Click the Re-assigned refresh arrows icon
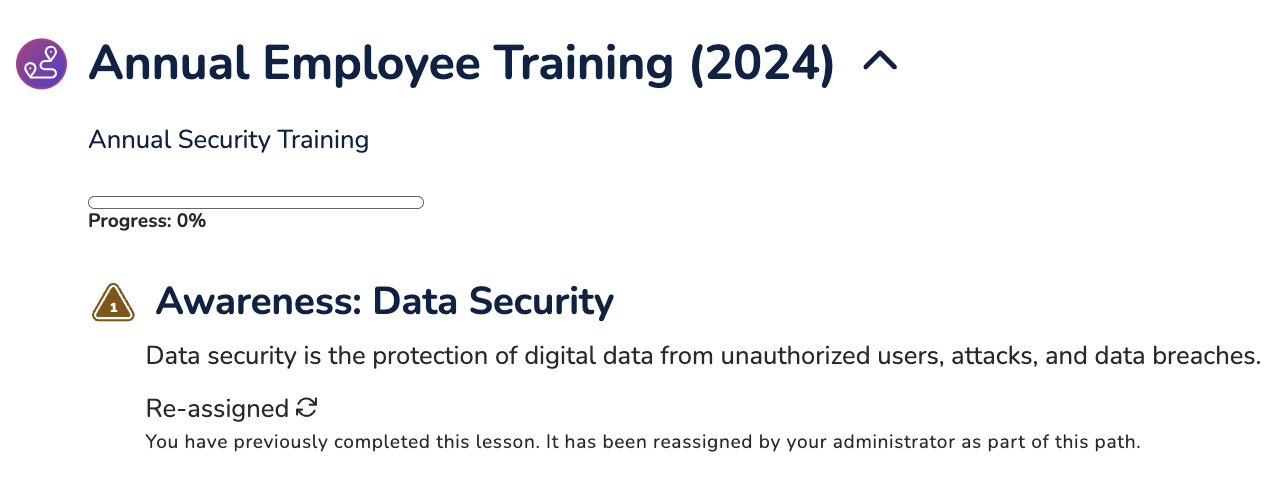The width and height of the screenshot is (1288, 492). pos(307,408)
